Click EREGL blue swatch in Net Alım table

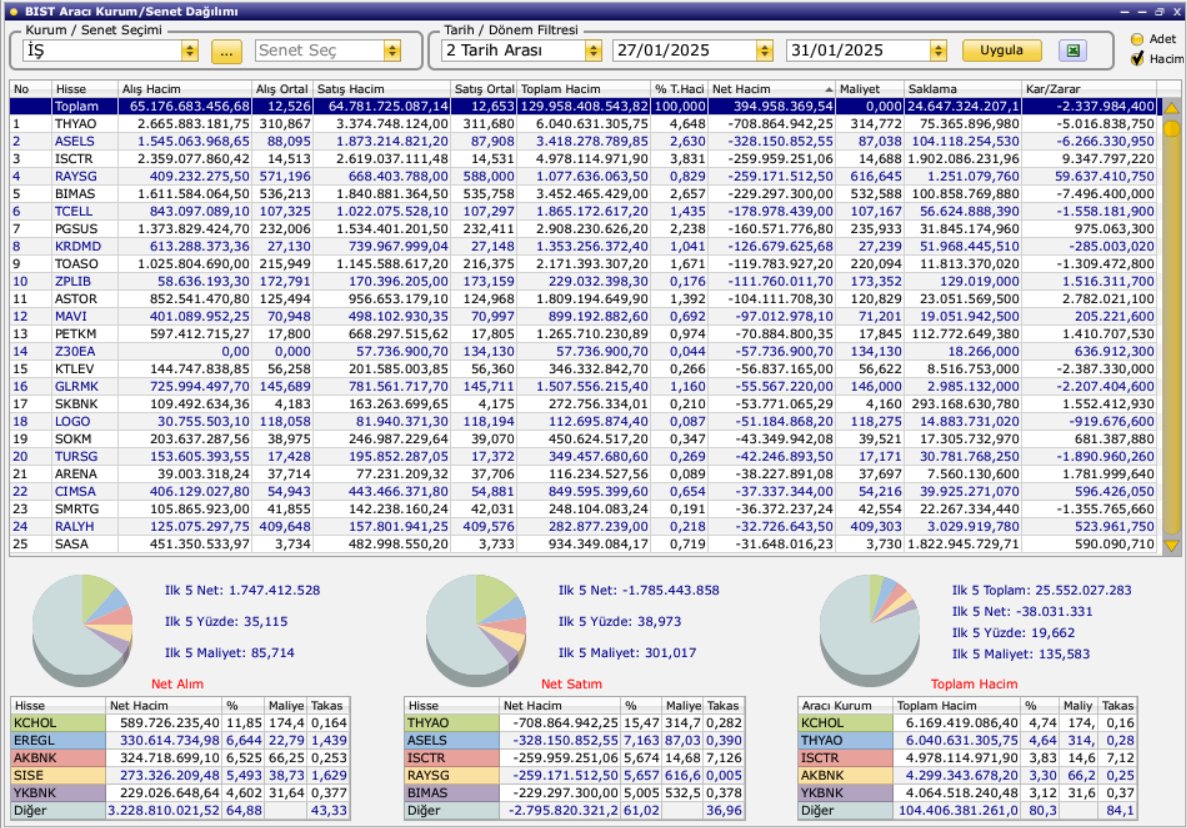[58, 740]
